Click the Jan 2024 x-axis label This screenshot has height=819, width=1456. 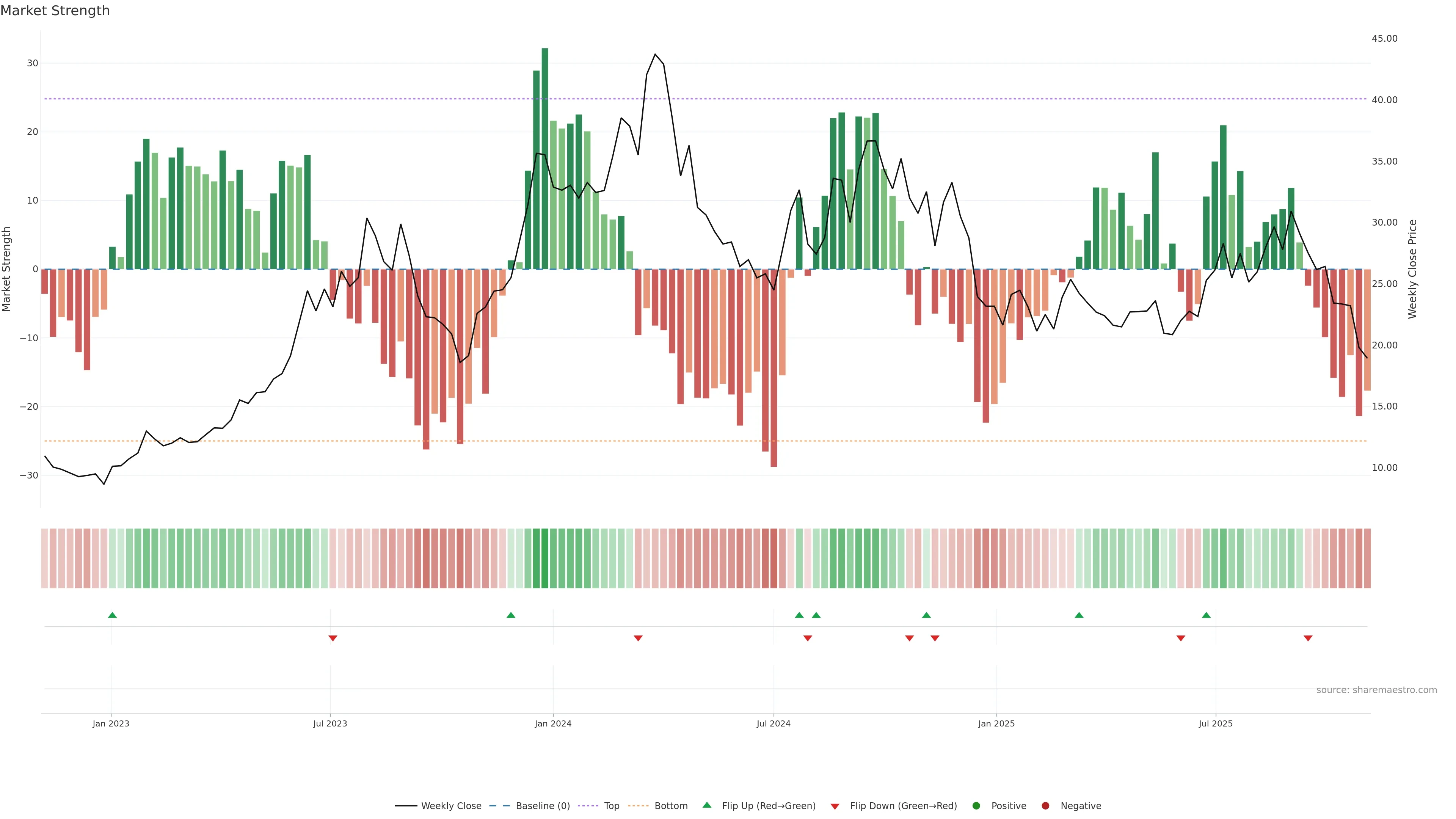click(553, 723)
